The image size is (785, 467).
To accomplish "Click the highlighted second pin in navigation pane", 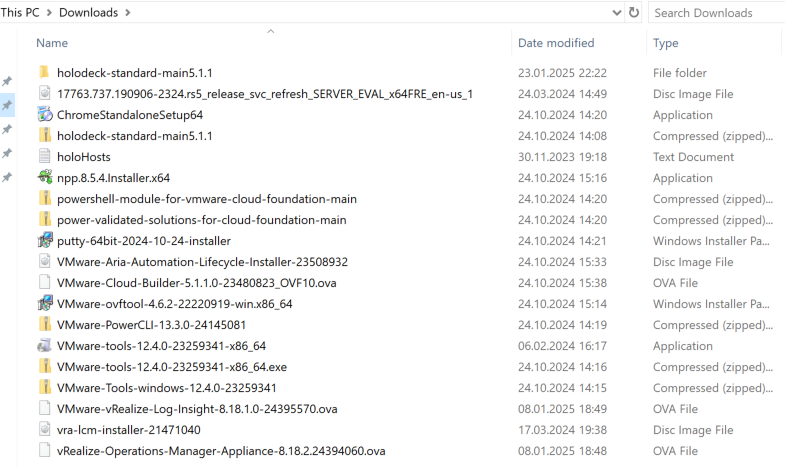I will tap(7, 105).
